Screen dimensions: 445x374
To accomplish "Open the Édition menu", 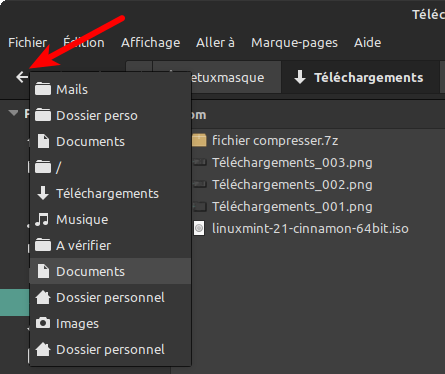I will (x=84, y=43).
